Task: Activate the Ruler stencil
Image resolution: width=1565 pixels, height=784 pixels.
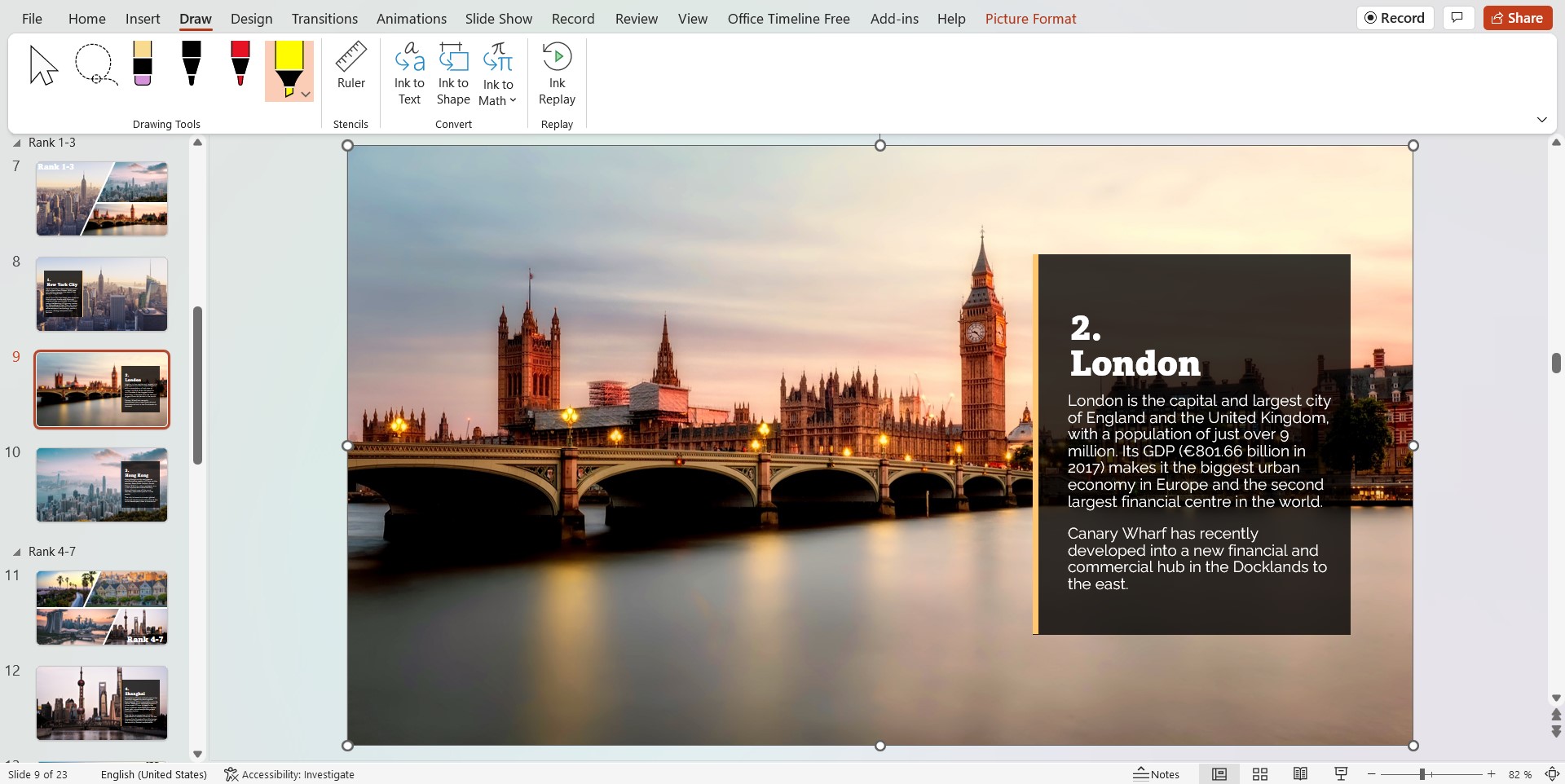Action: click(x=350, y=72)
